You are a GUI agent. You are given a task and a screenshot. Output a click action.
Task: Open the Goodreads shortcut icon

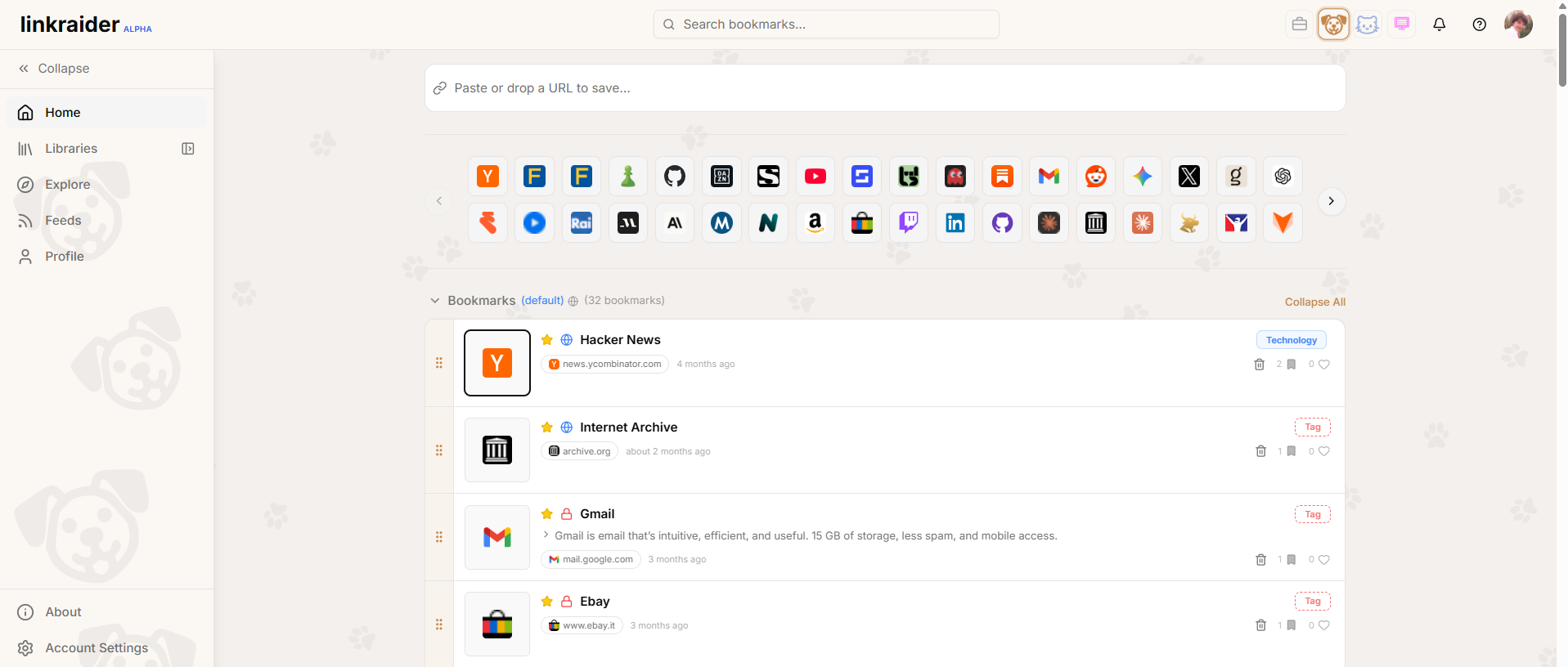[1236, 177]
